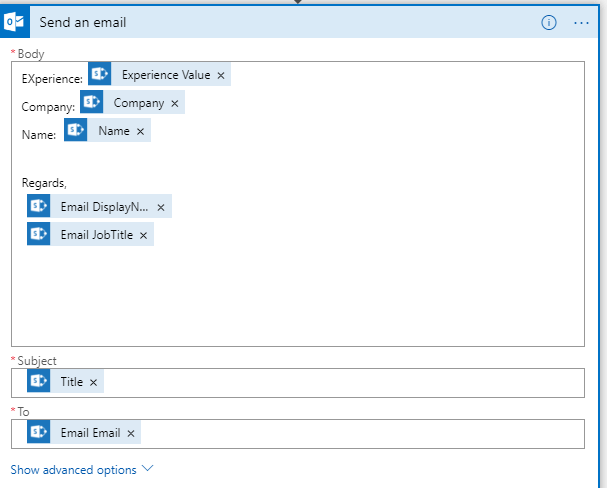This screenshot has height=488, width=607.
Task: Click the SharePoint icon on Title token
Action: (x=38, y=381)
